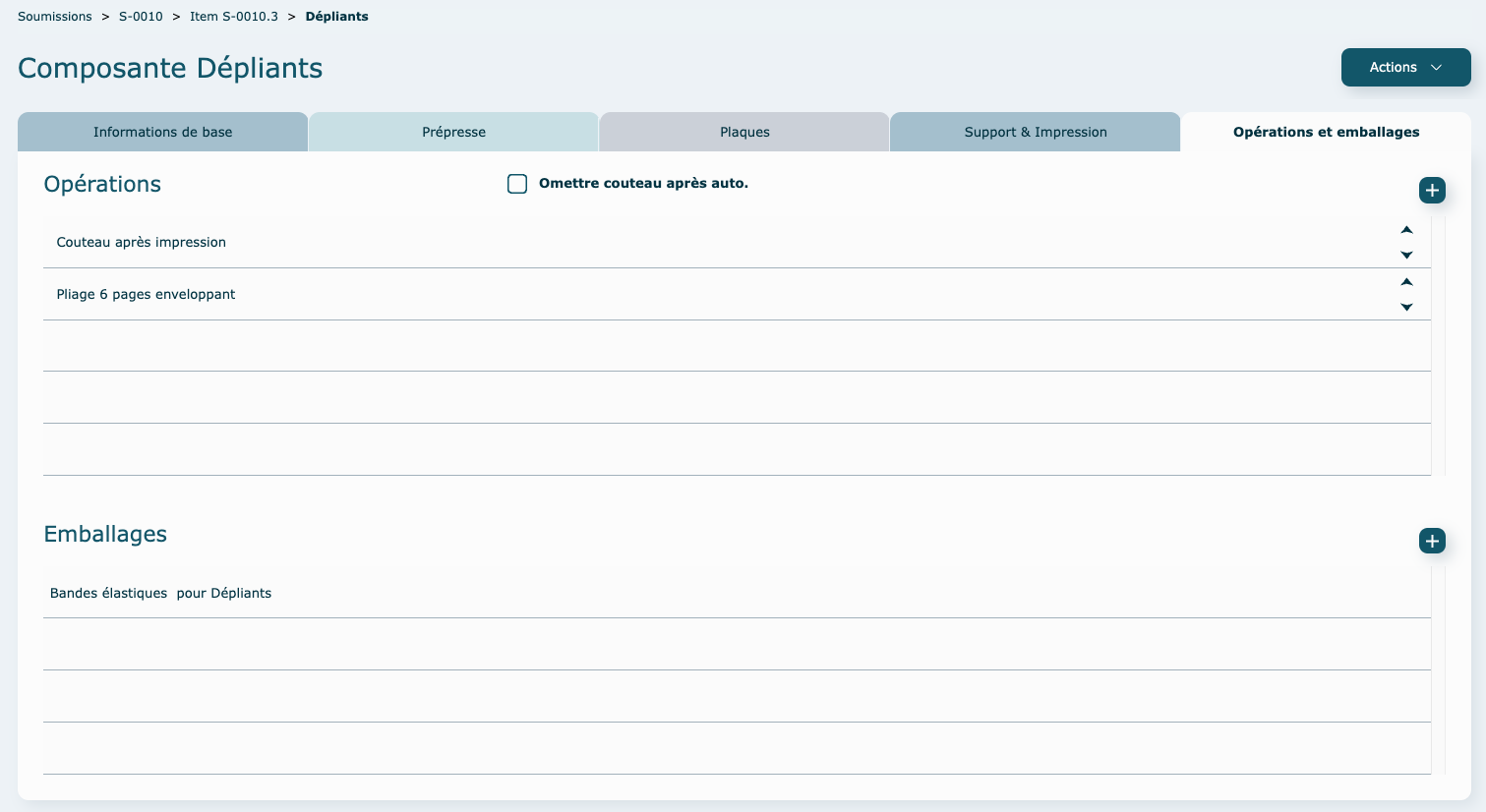1486x812 pixels.
Task: Navigate to Soumissions breadcrumb
Action: [x=55, y=17]
